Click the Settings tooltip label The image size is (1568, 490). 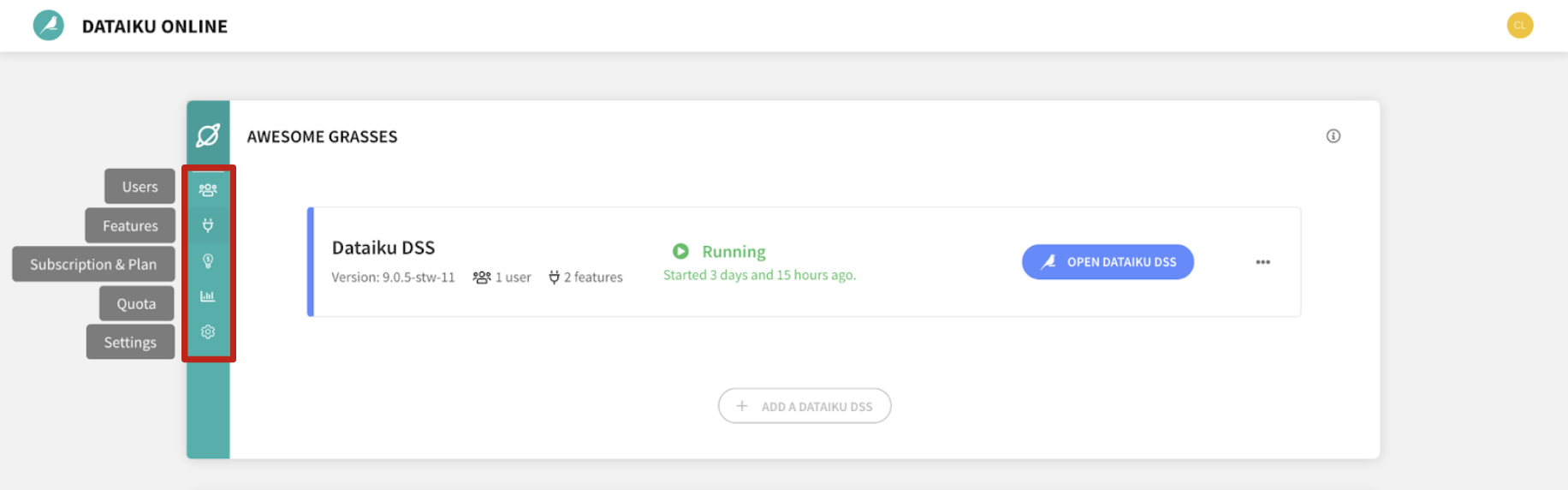(x=130, y=342)
